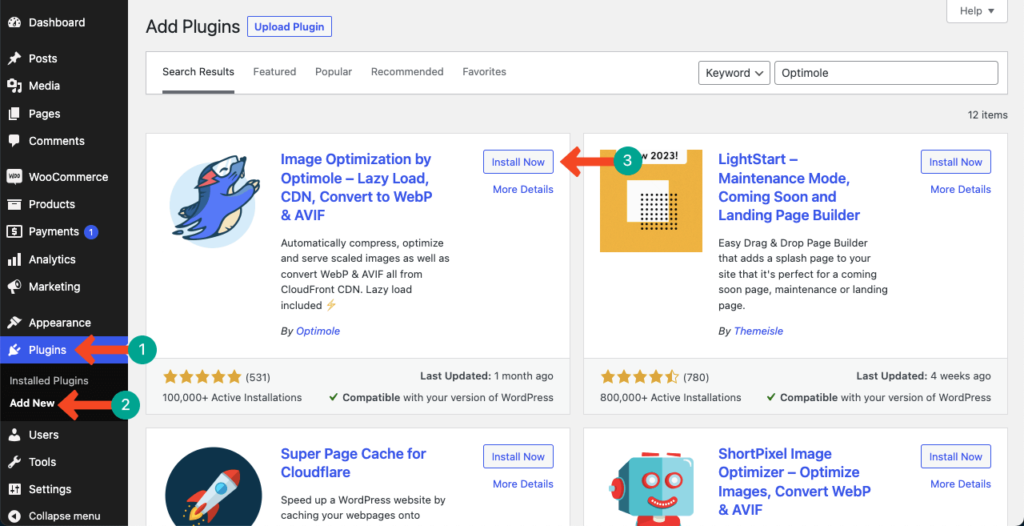
Task: Click the Pages icon in sidebar
Action: pos(14,114)
